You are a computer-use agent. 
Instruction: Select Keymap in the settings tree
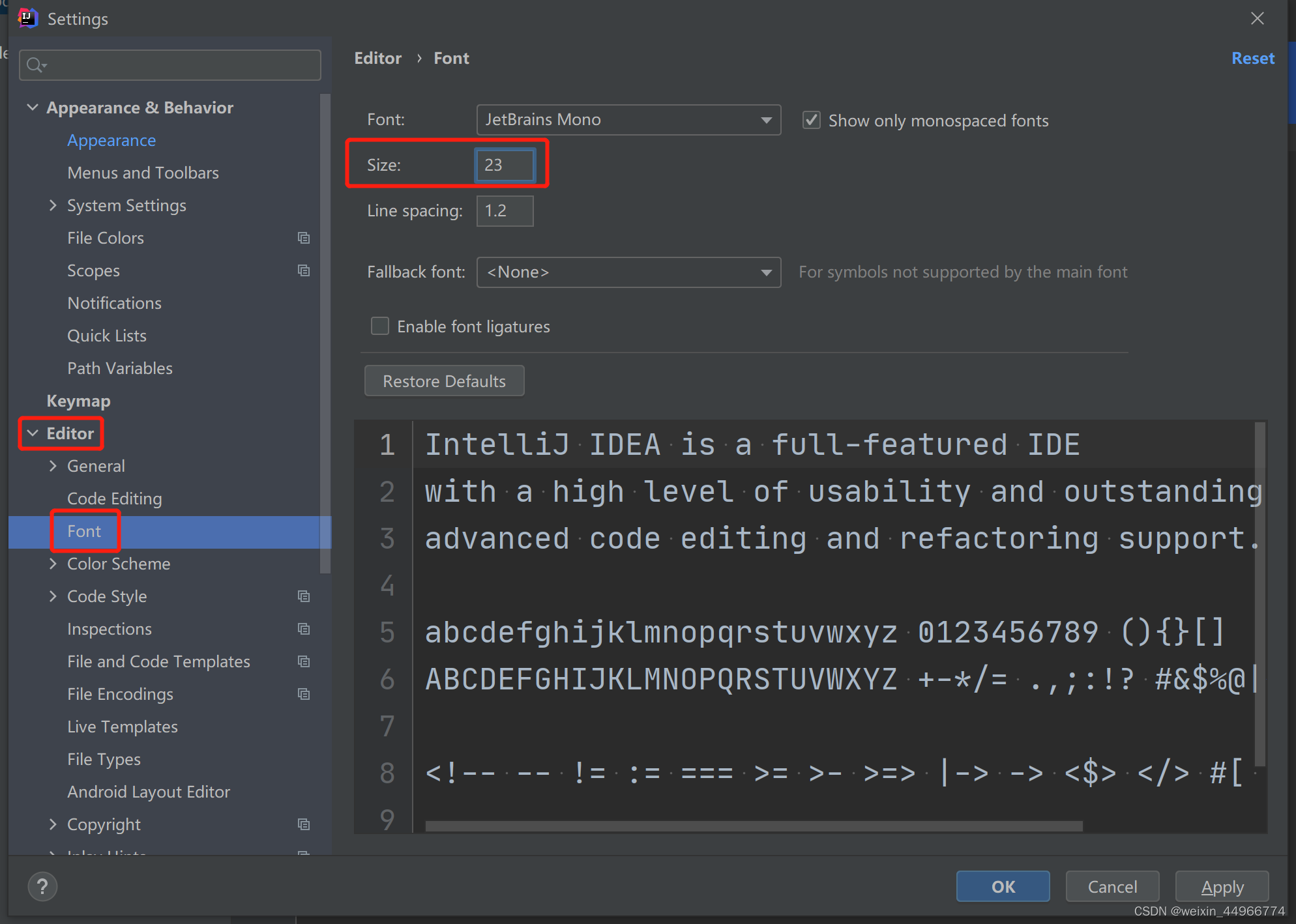pyautogui.click(x=78, y=401)
